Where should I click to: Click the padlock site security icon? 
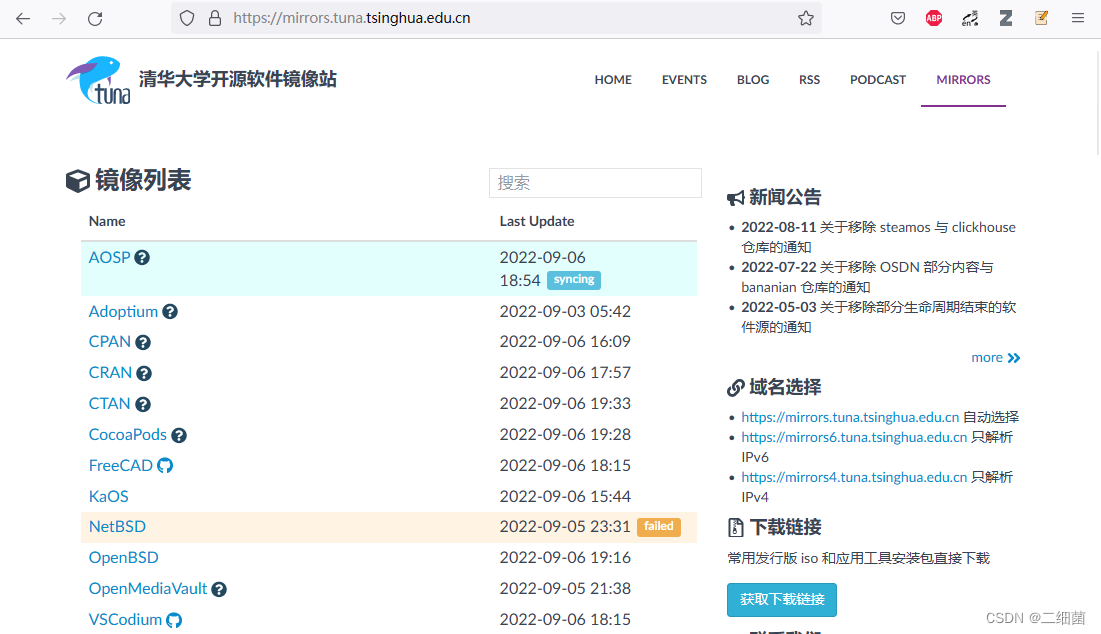(215, 18)
